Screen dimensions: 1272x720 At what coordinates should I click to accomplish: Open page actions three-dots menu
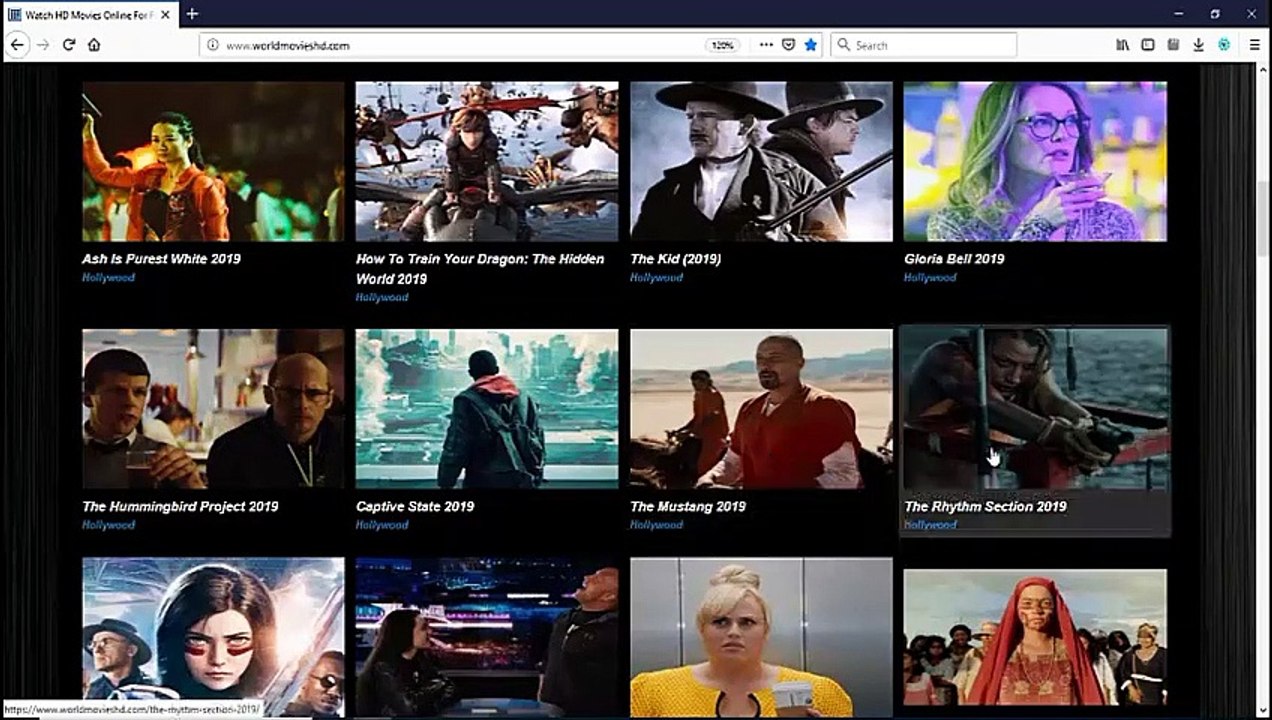(x=766, y=45)
